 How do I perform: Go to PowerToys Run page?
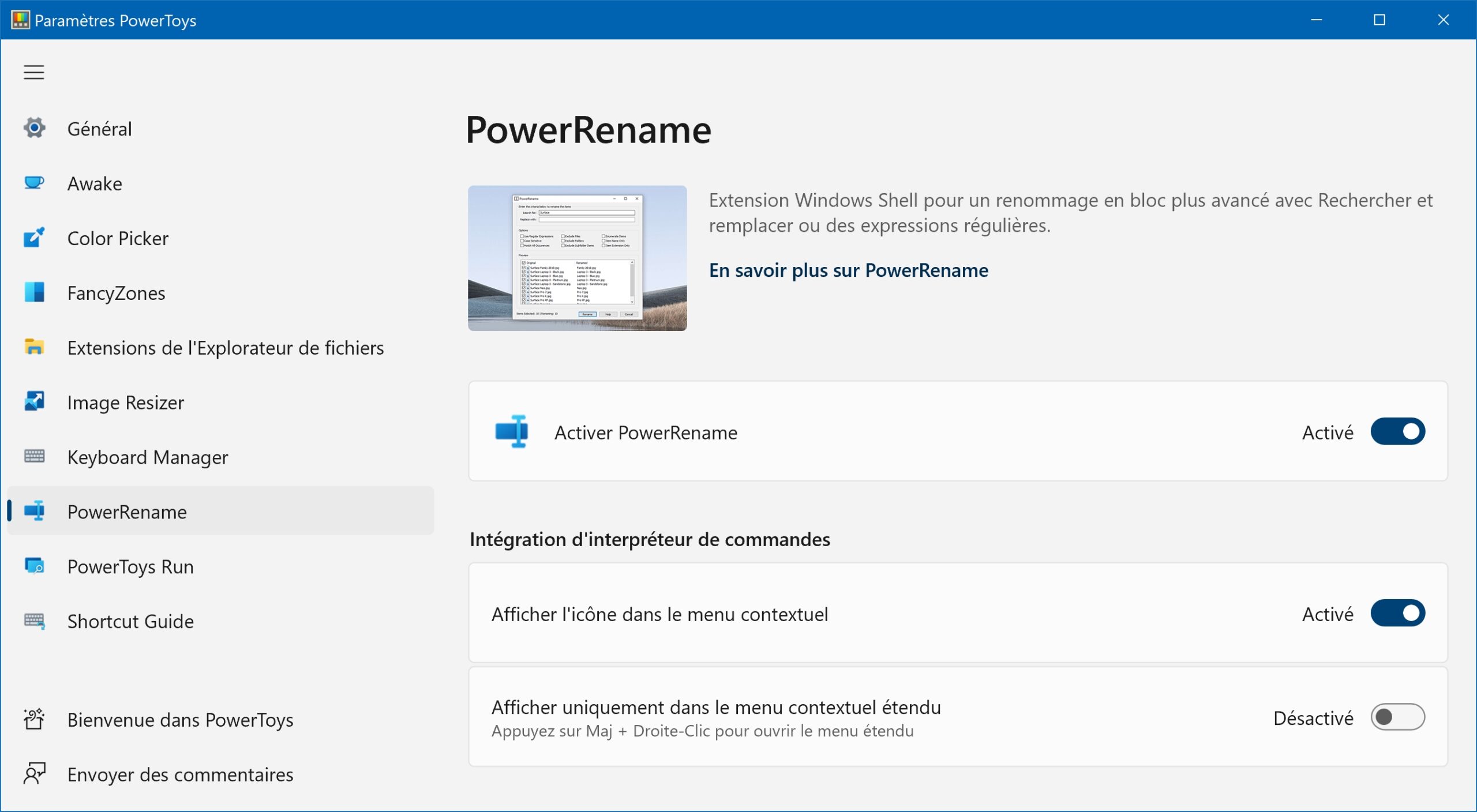220,566
